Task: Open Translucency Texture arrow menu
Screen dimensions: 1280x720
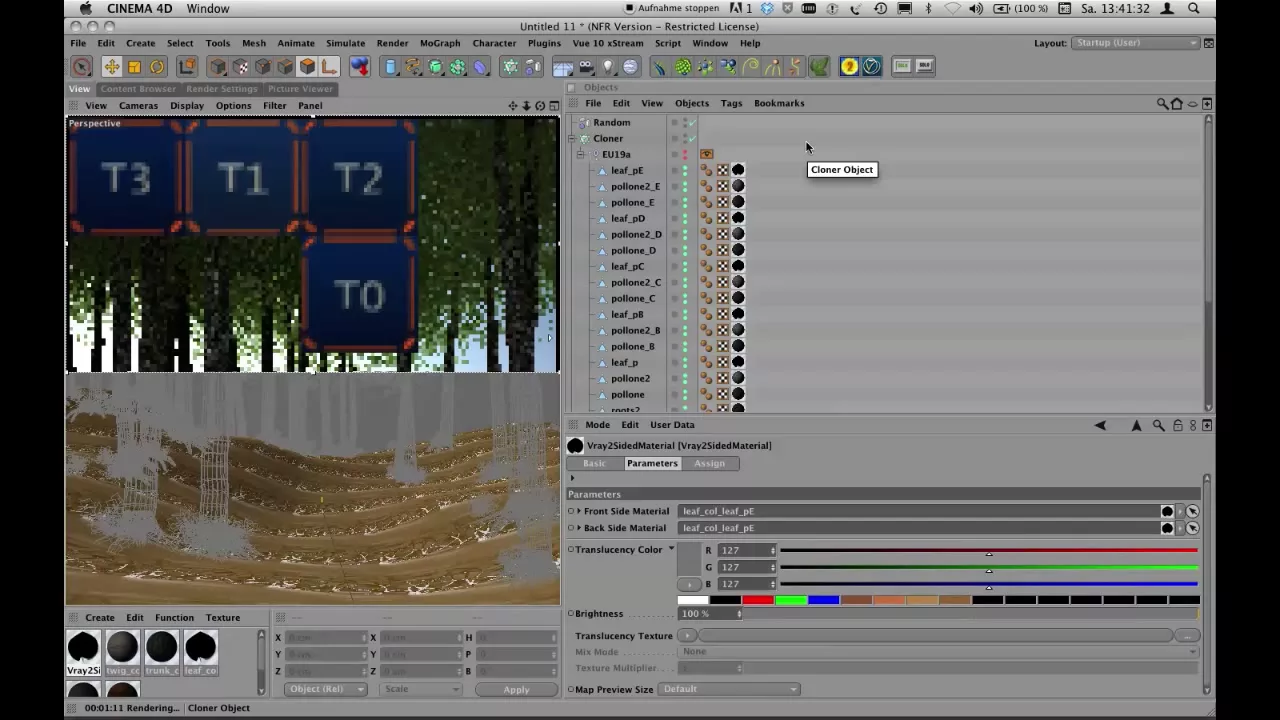Action: coord(687,636)
